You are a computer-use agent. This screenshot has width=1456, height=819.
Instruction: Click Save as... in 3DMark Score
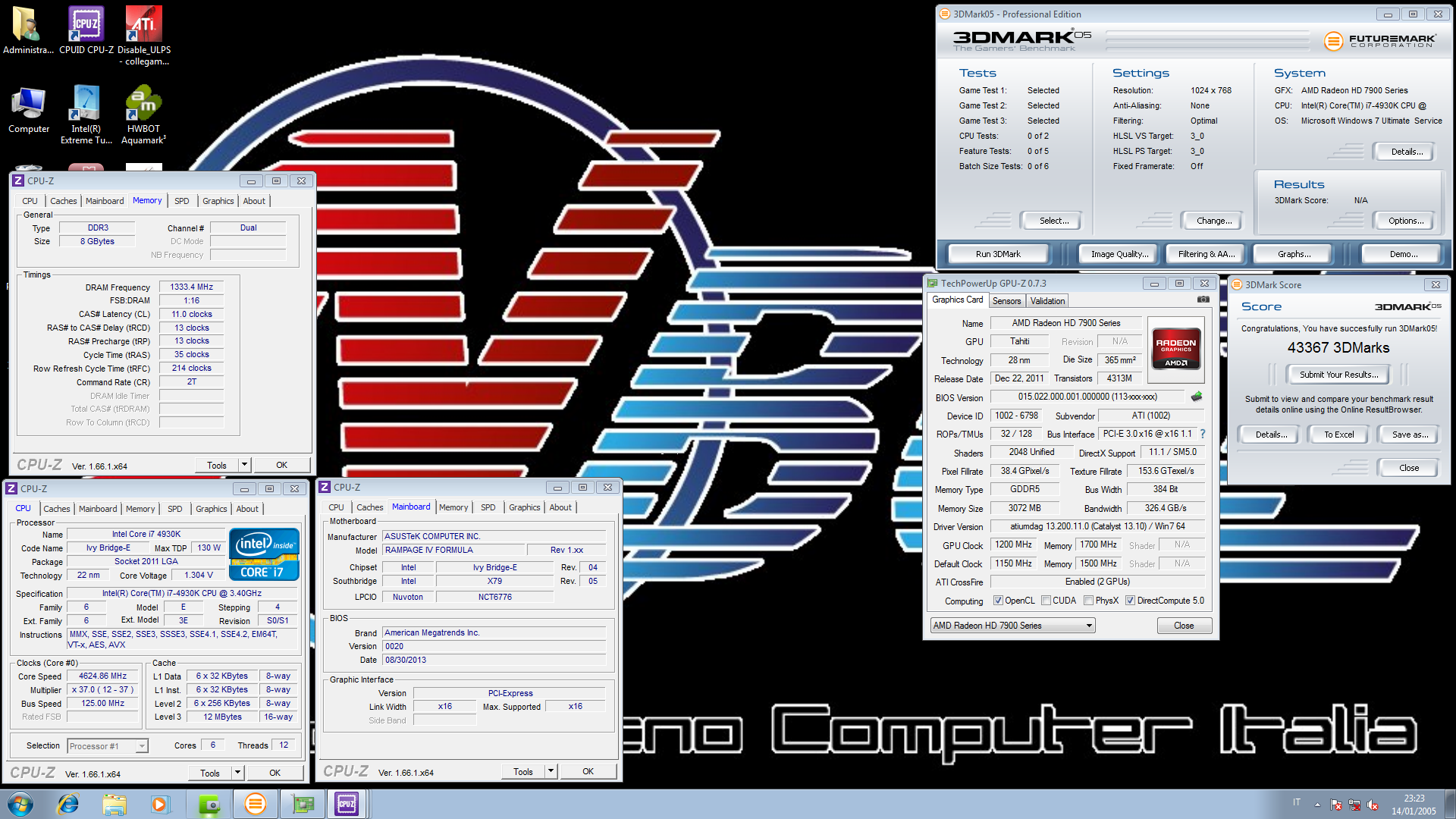[x=1410, y=435]
